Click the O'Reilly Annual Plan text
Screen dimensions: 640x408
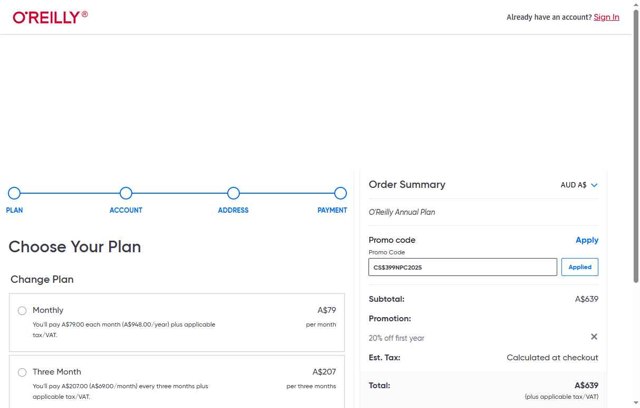click(x=402, y=212)
